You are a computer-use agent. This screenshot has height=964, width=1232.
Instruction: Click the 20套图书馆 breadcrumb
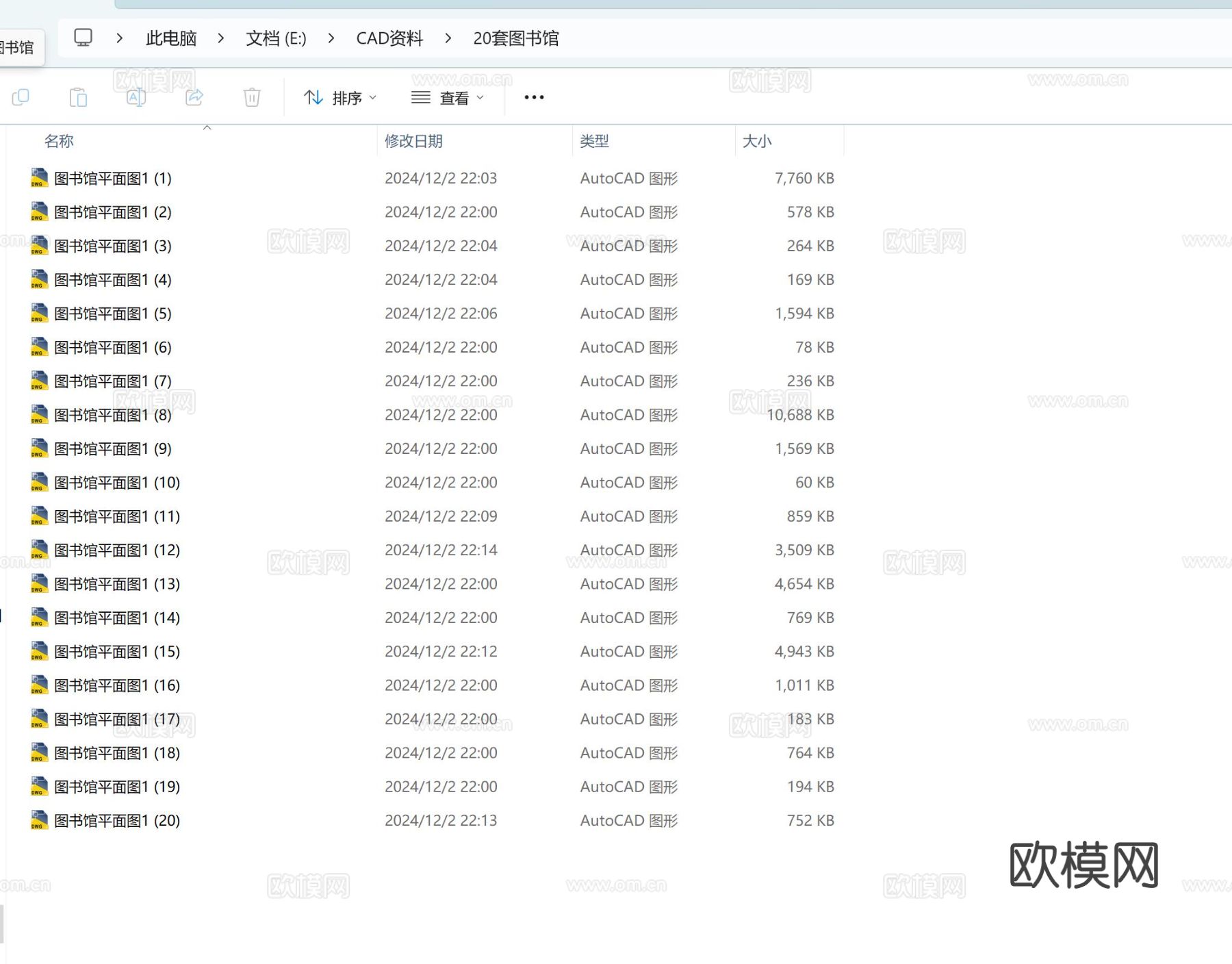click(x=516, y=38)
